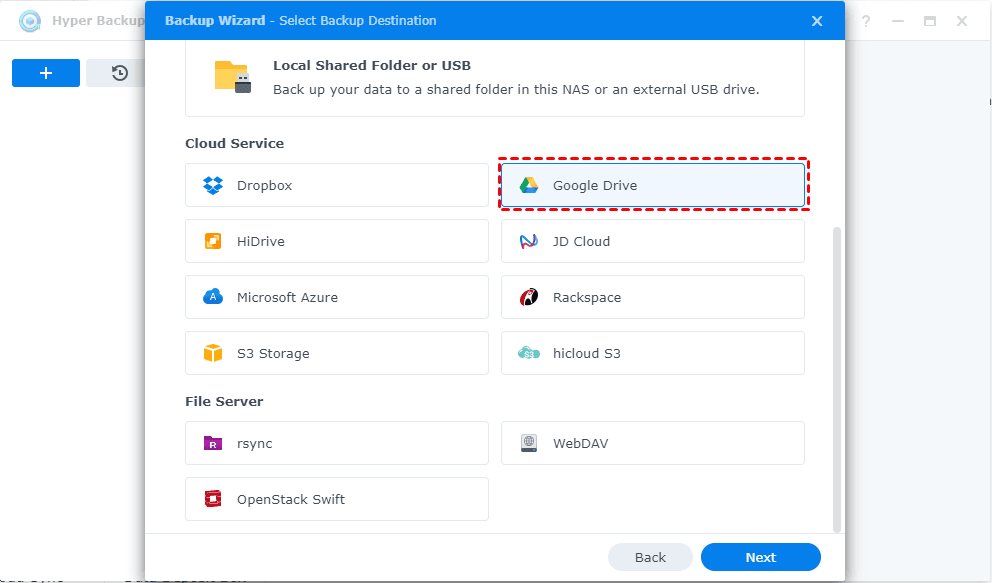Click the Rackspace logo icon
This screenshot has width=992, height=583.
coord(529,297)
